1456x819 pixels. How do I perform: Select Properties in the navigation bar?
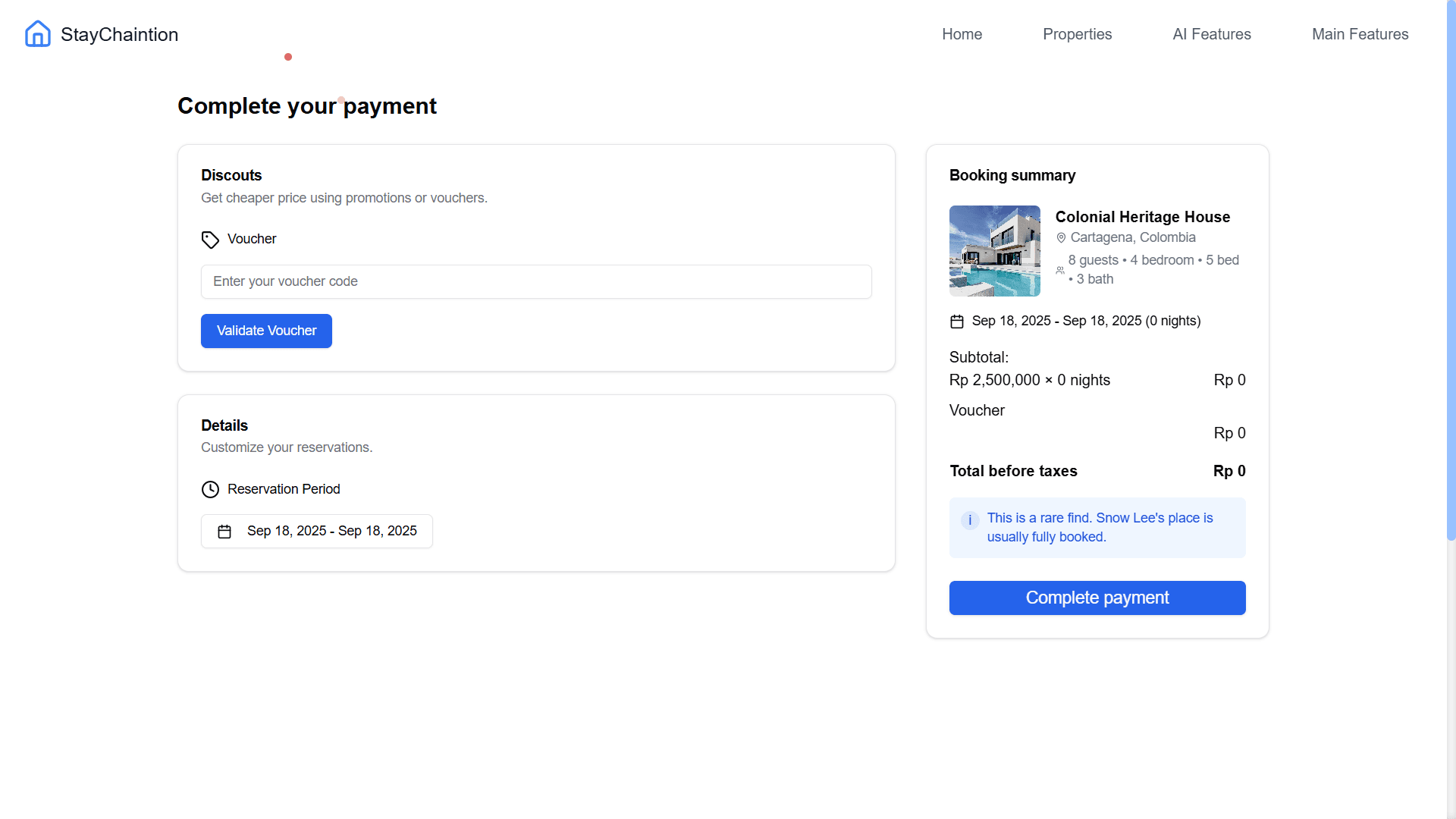click(1077, 34)
